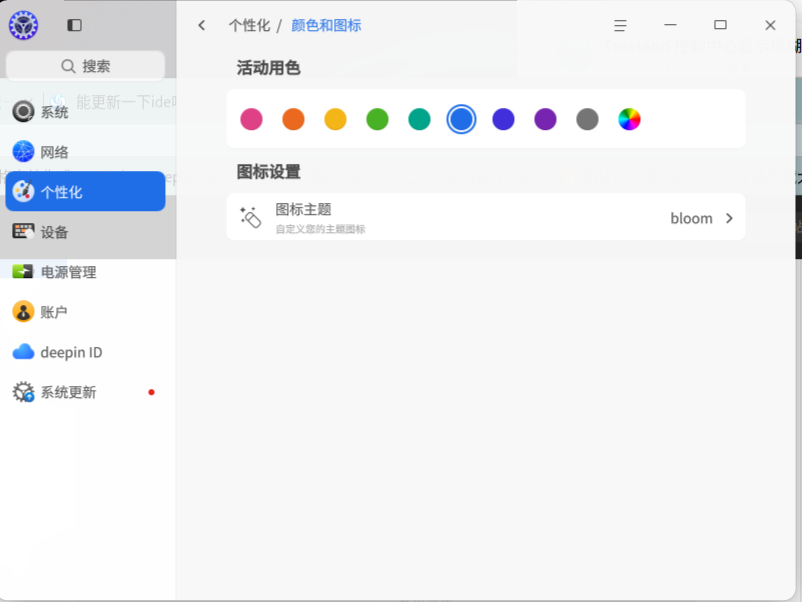
Task: Minimize the Control Center window
Action: (x=671, y=25)
